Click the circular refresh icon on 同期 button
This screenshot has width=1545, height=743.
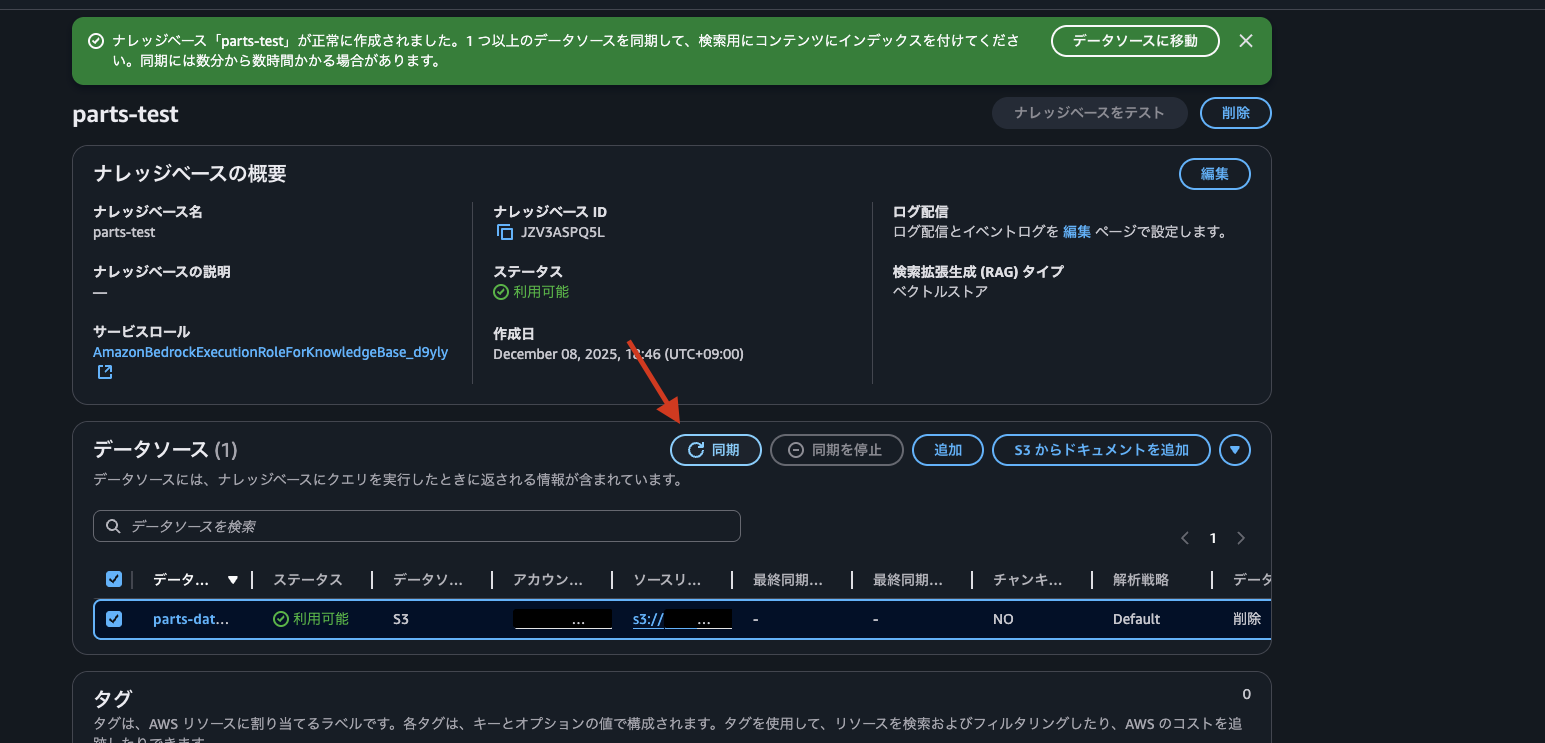(698, 449)
